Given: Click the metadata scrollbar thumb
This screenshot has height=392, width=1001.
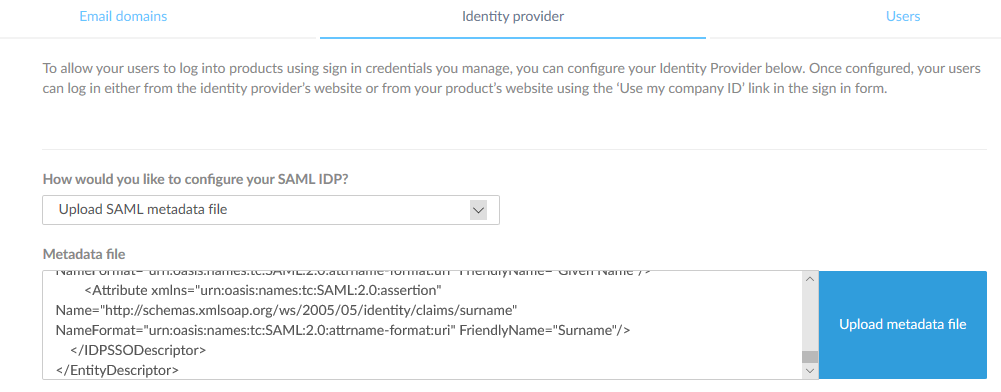Looking at the screenshot, I should pyautogui.click(x=809, y=357).
